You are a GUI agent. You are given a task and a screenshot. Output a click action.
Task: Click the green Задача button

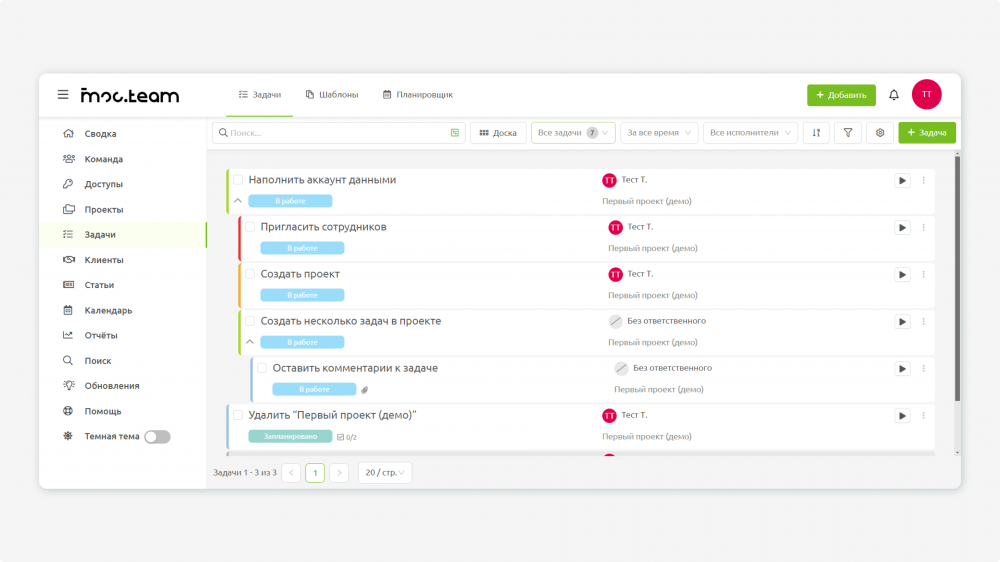[x=927, y=133]
